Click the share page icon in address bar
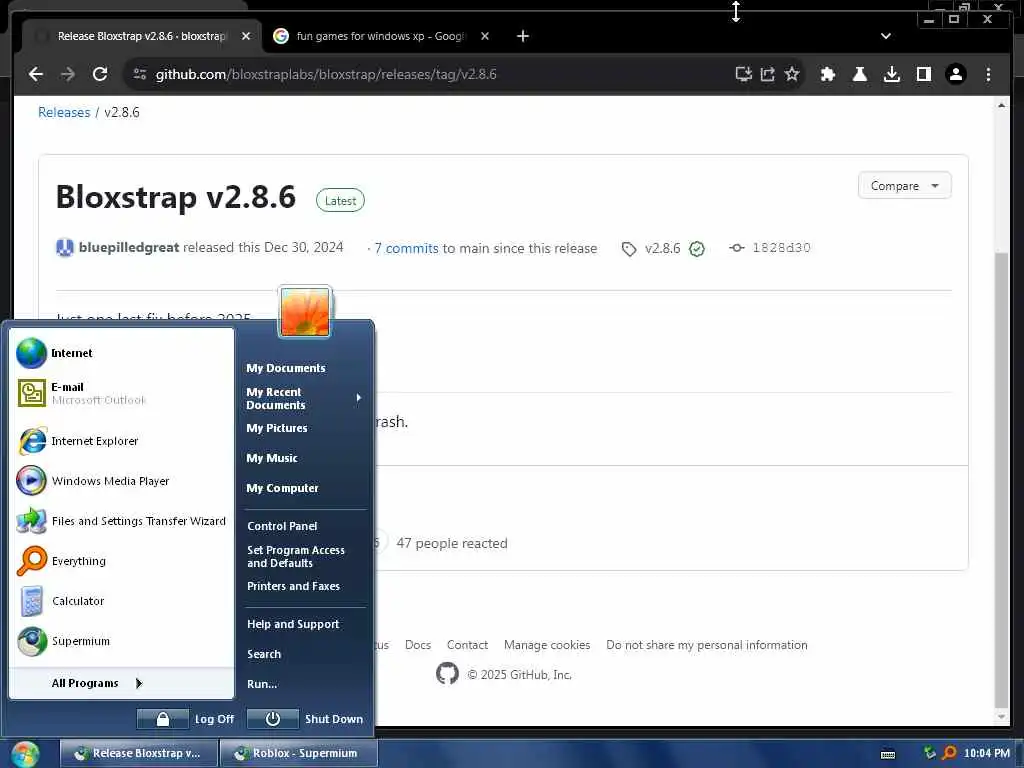 click(x=767, y=74)
